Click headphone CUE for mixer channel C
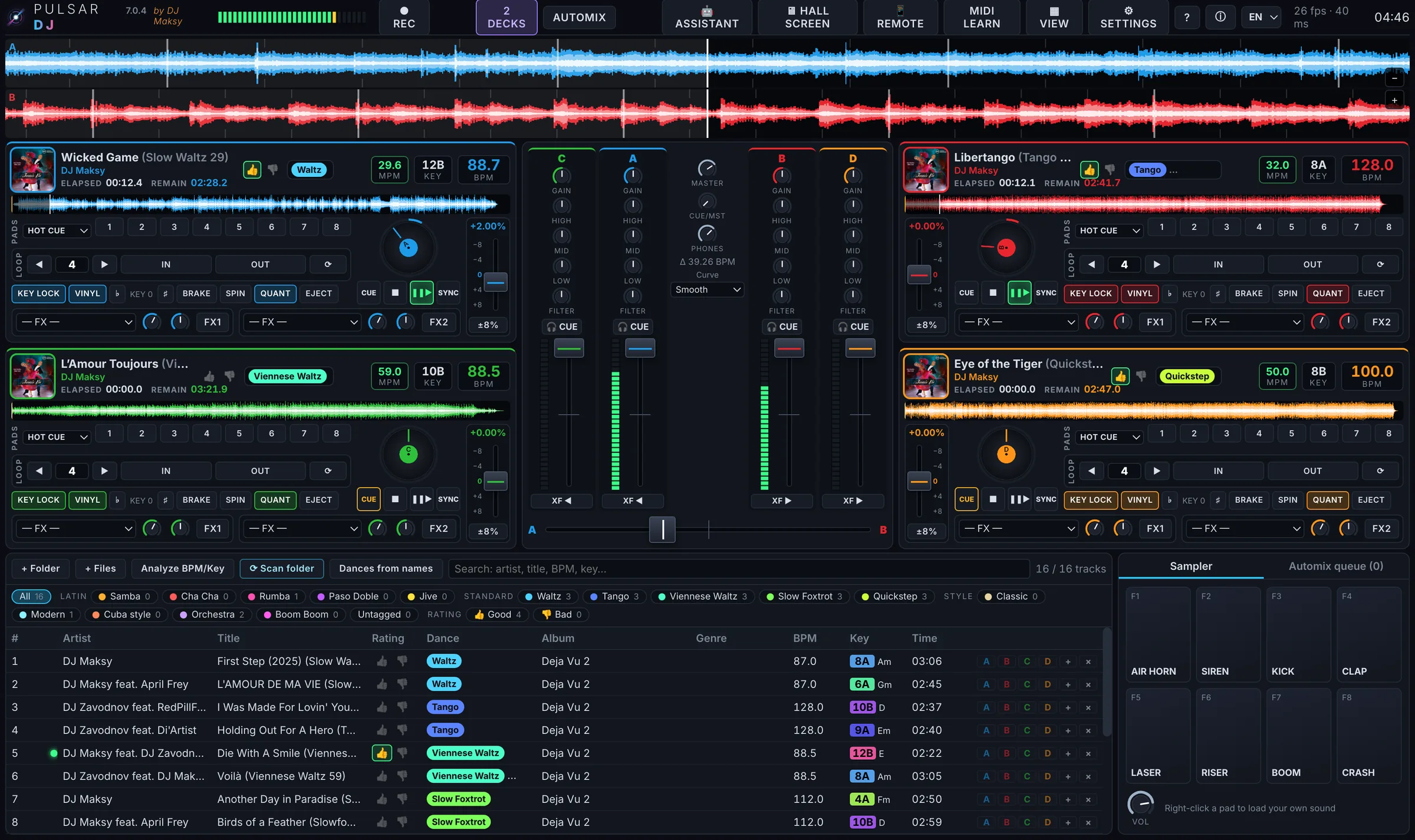The width and height of the screenshot is (1415, 840). (x=562, y=327)
